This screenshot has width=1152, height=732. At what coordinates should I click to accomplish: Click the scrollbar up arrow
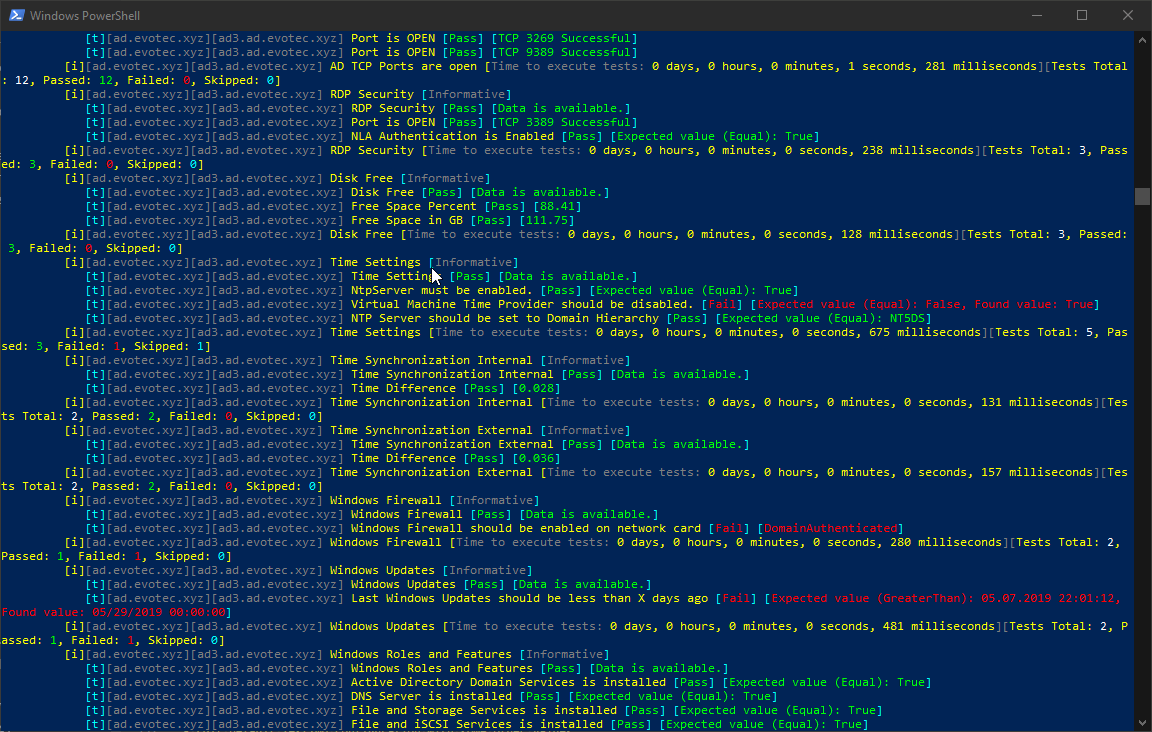coord(1143,40)
